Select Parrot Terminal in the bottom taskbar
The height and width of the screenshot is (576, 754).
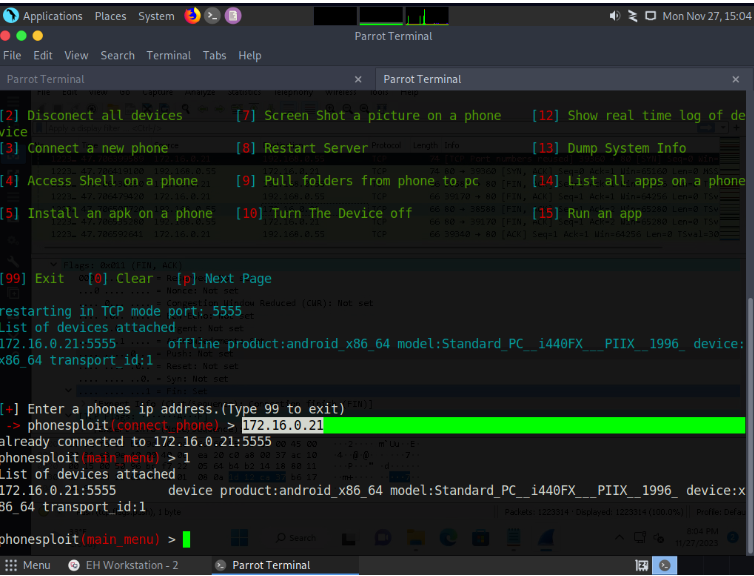(262, 565)
